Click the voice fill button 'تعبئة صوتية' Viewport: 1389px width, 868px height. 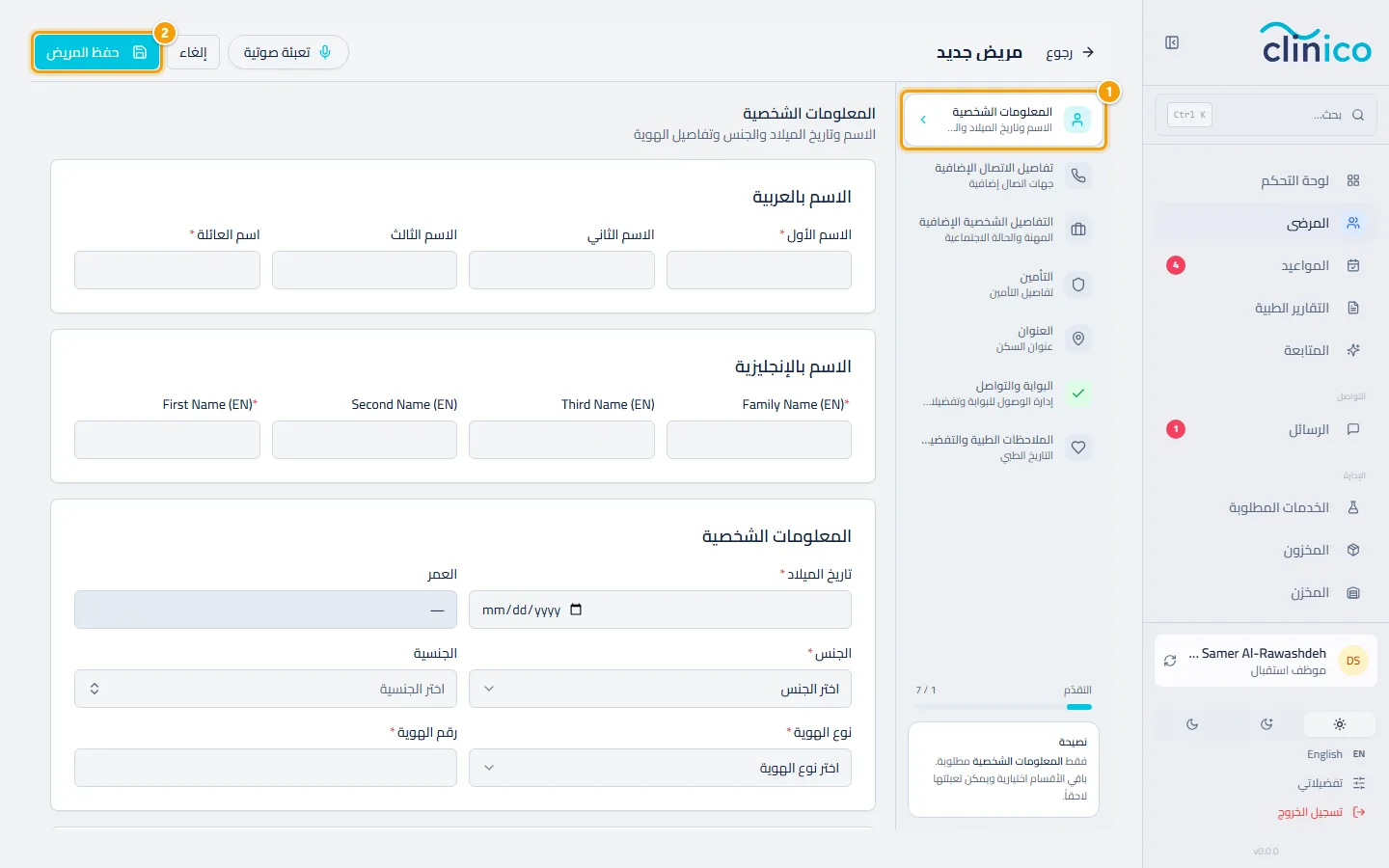point(288,52)
